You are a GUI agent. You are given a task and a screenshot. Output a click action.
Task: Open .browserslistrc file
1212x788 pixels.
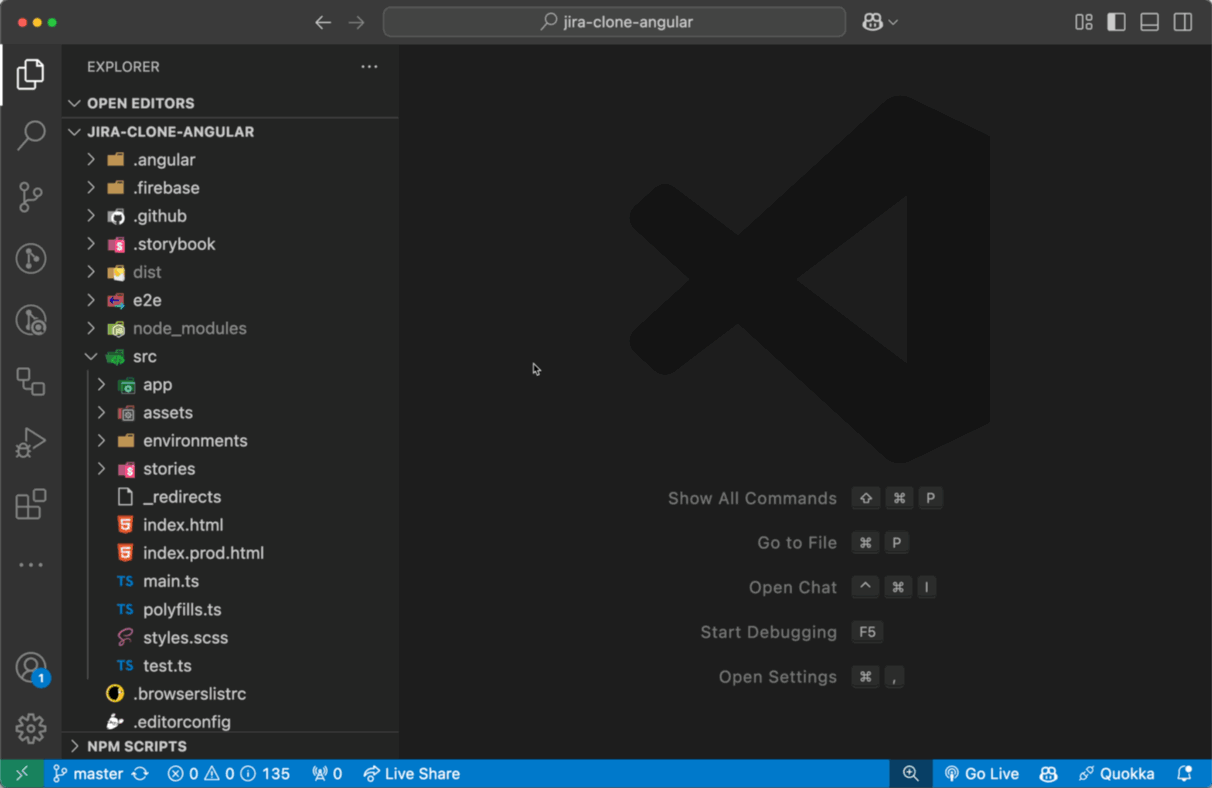(230, 694)
